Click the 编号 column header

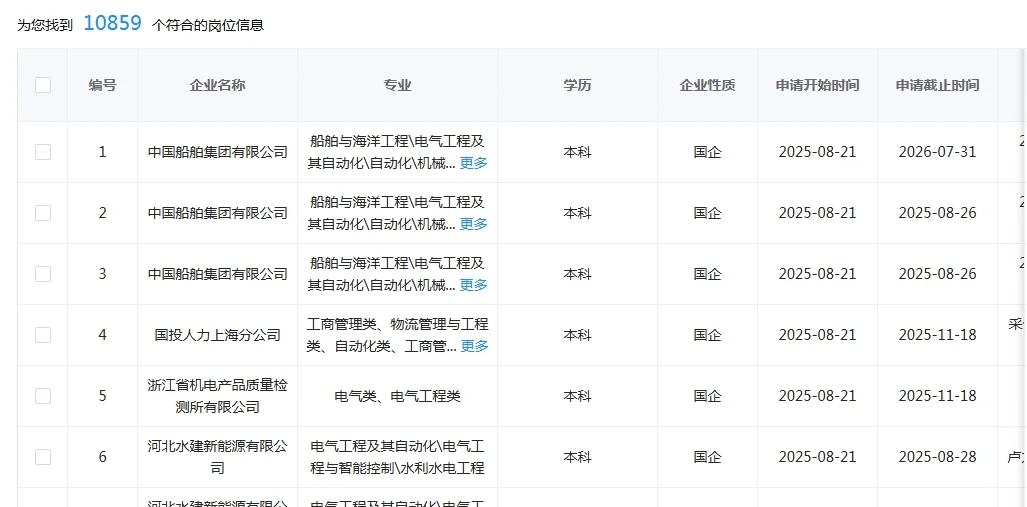point(103,85)
